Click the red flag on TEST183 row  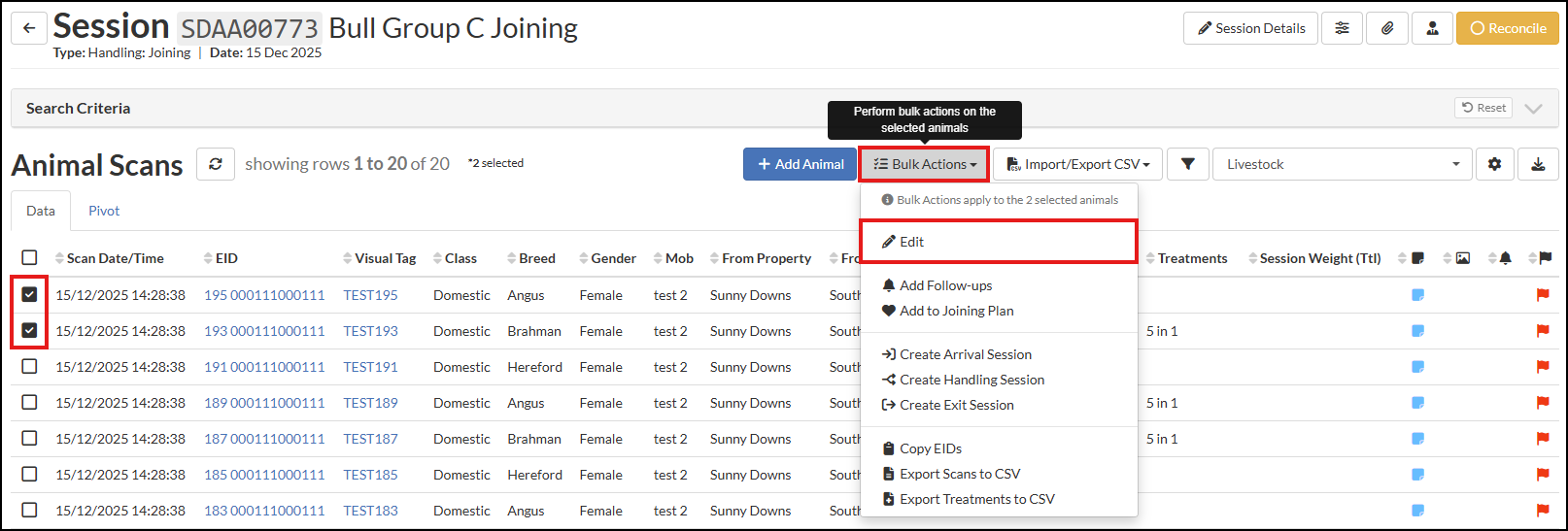(x=1542, y=511)
